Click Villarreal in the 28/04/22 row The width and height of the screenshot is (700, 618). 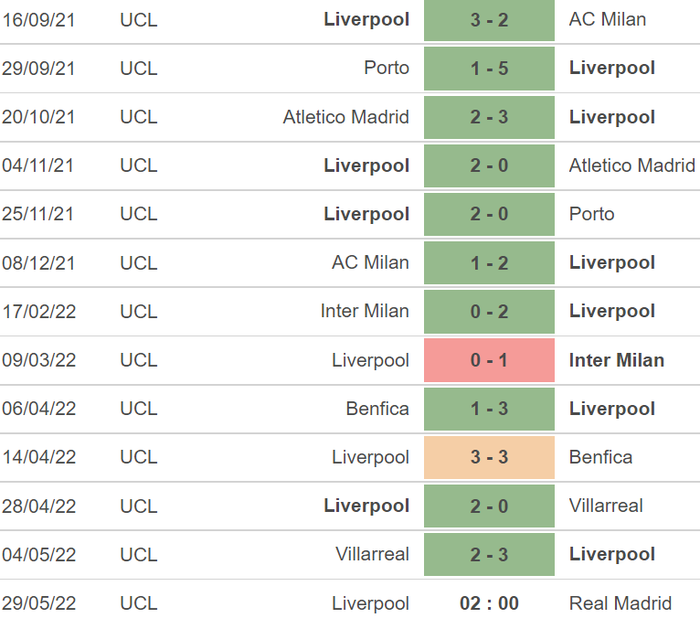[x=606, y=506]
